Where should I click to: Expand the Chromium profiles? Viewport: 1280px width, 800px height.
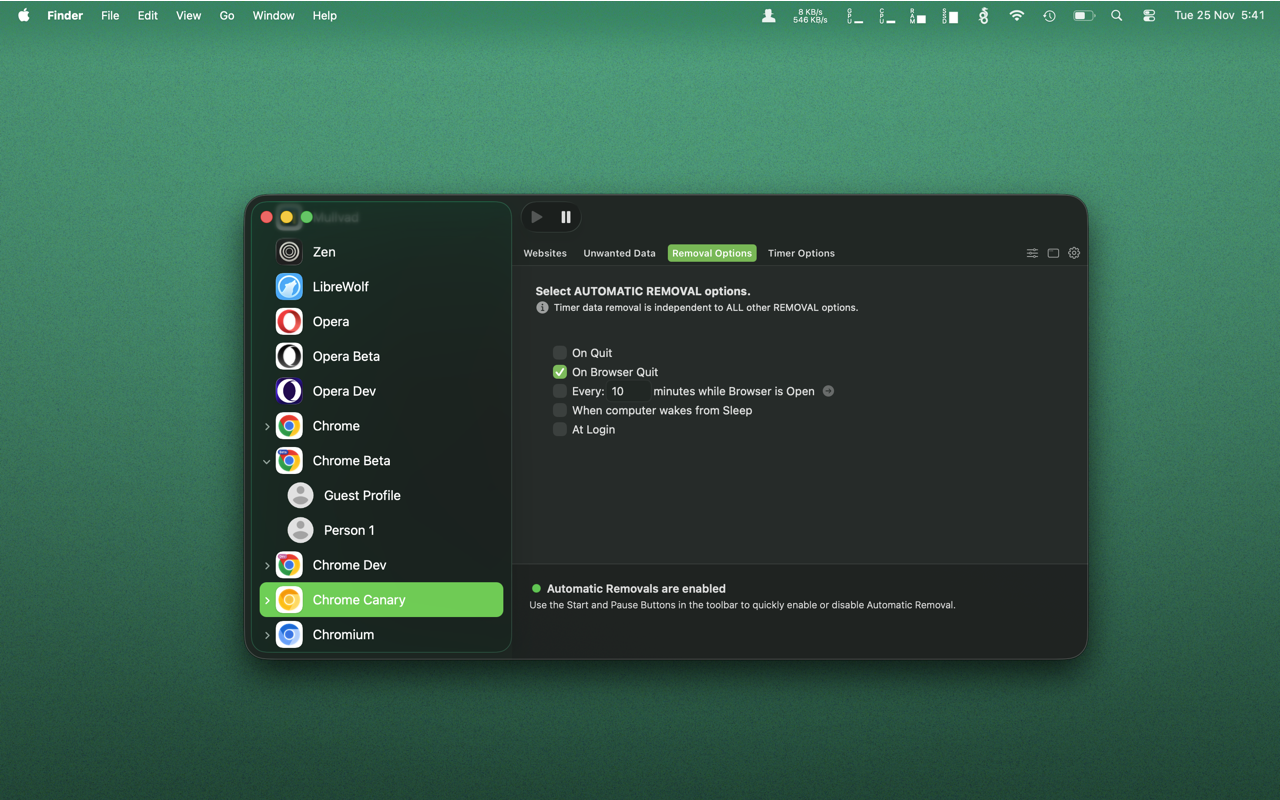267,636
